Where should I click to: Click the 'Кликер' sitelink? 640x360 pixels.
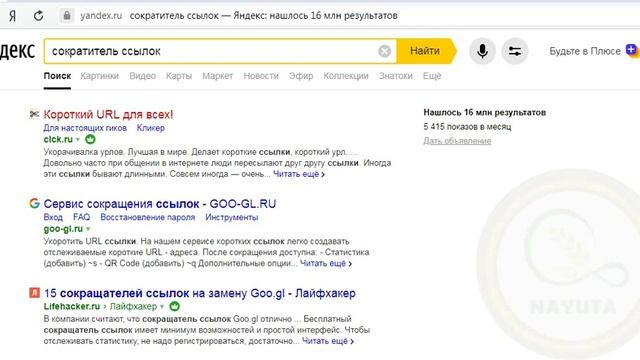(x=151, y=128)
